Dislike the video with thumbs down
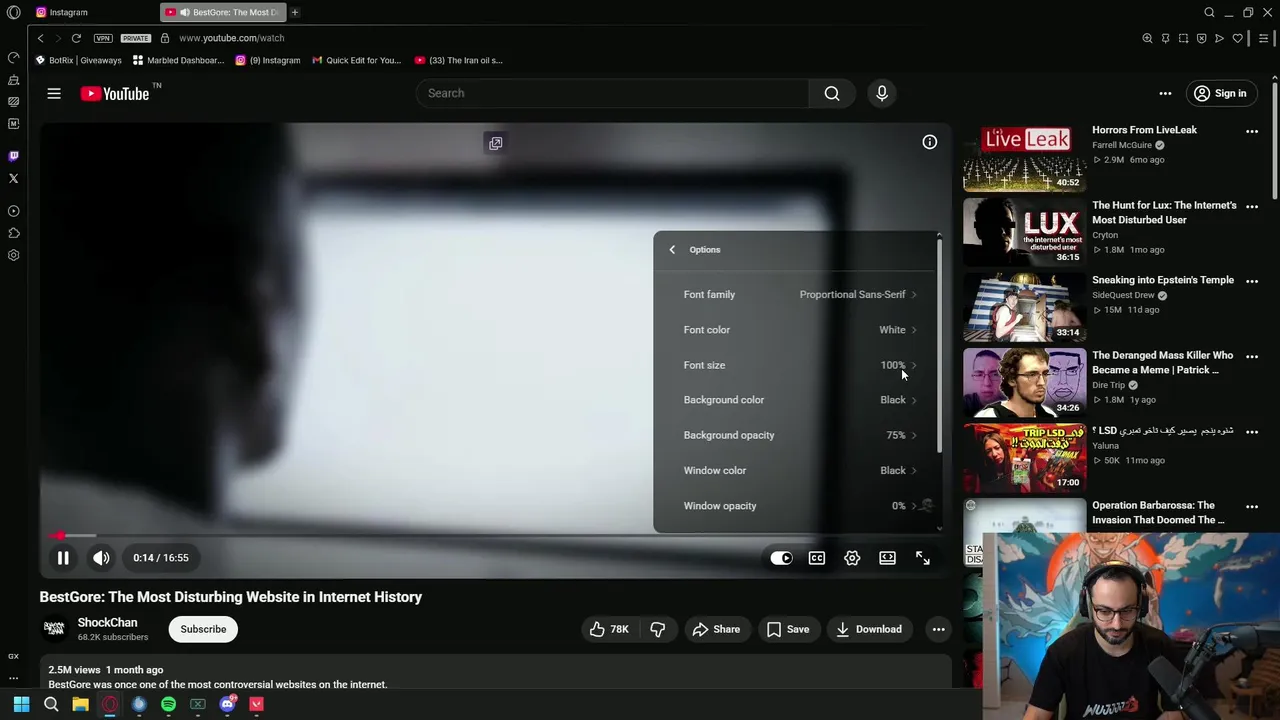Image resolution: width=1280 pixels, height=720 pixels. tap(658, 629)
